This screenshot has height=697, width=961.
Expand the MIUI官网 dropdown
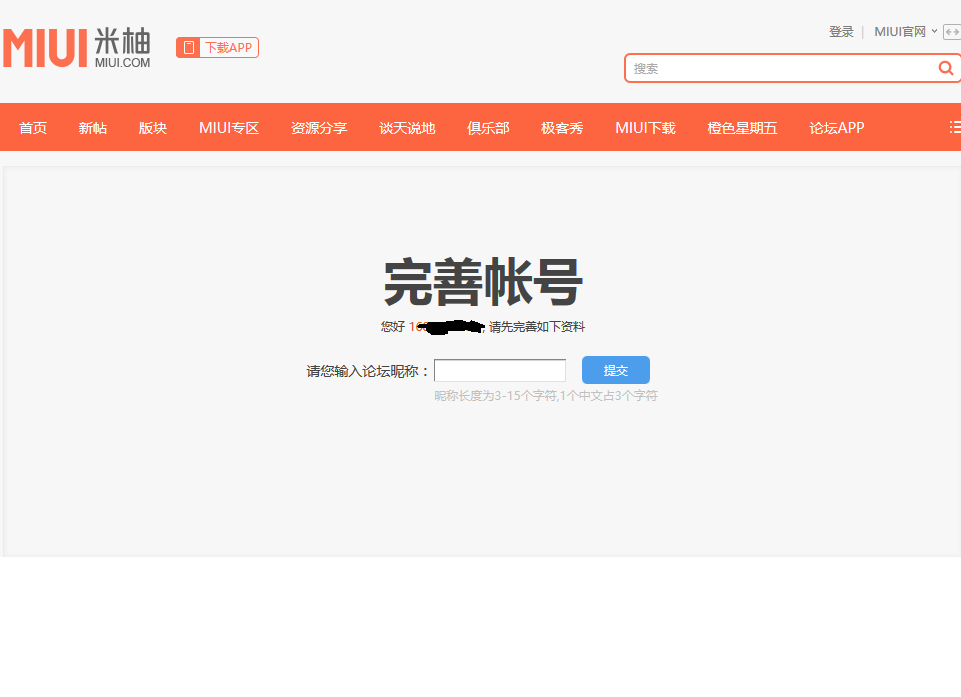point(905,32)
